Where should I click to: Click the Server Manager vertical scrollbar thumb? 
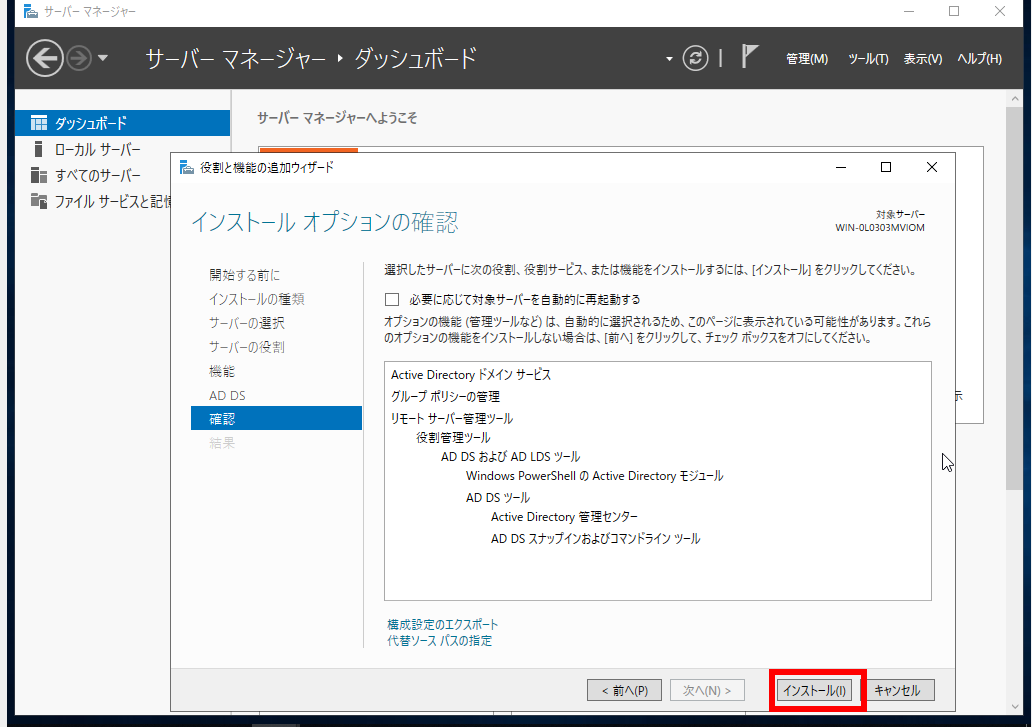(x=1014, y=297)
